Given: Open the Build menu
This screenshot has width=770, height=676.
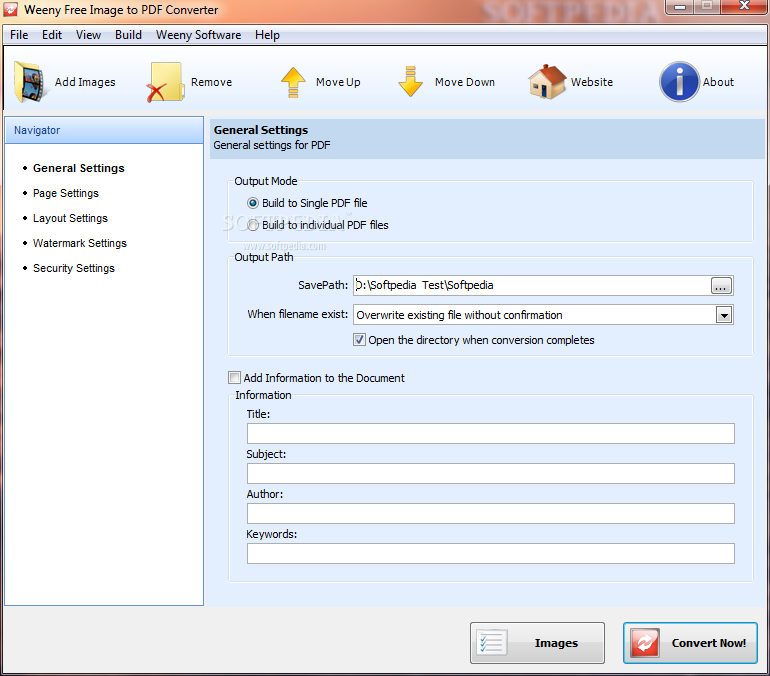Looking at the screenshot, I should coord(128,35).
